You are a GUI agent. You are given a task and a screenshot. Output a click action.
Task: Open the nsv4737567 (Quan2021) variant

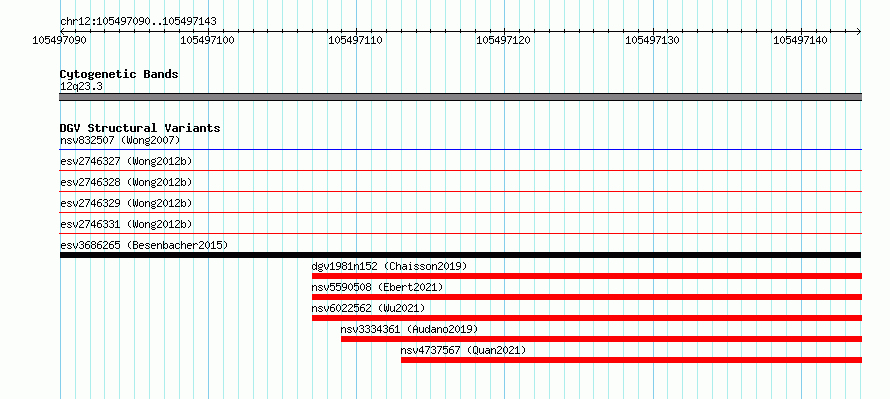coord(463,350)
